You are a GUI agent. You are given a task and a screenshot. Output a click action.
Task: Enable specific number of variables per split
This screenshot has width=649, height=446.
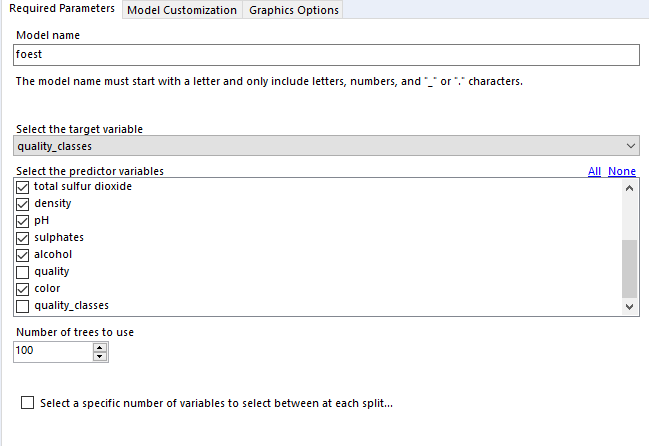[27, 403]
